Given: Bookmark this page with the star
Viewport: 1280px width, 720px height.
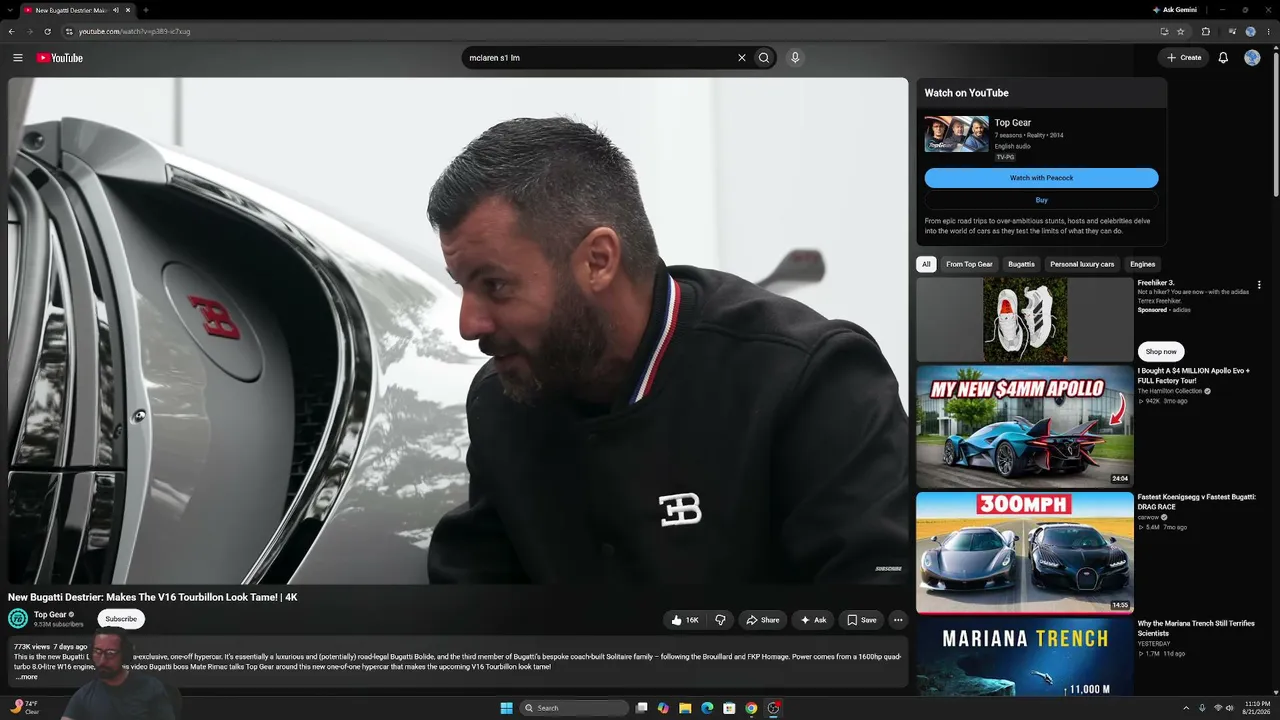Looking at the screenshot, I should tap(1181, 31).
